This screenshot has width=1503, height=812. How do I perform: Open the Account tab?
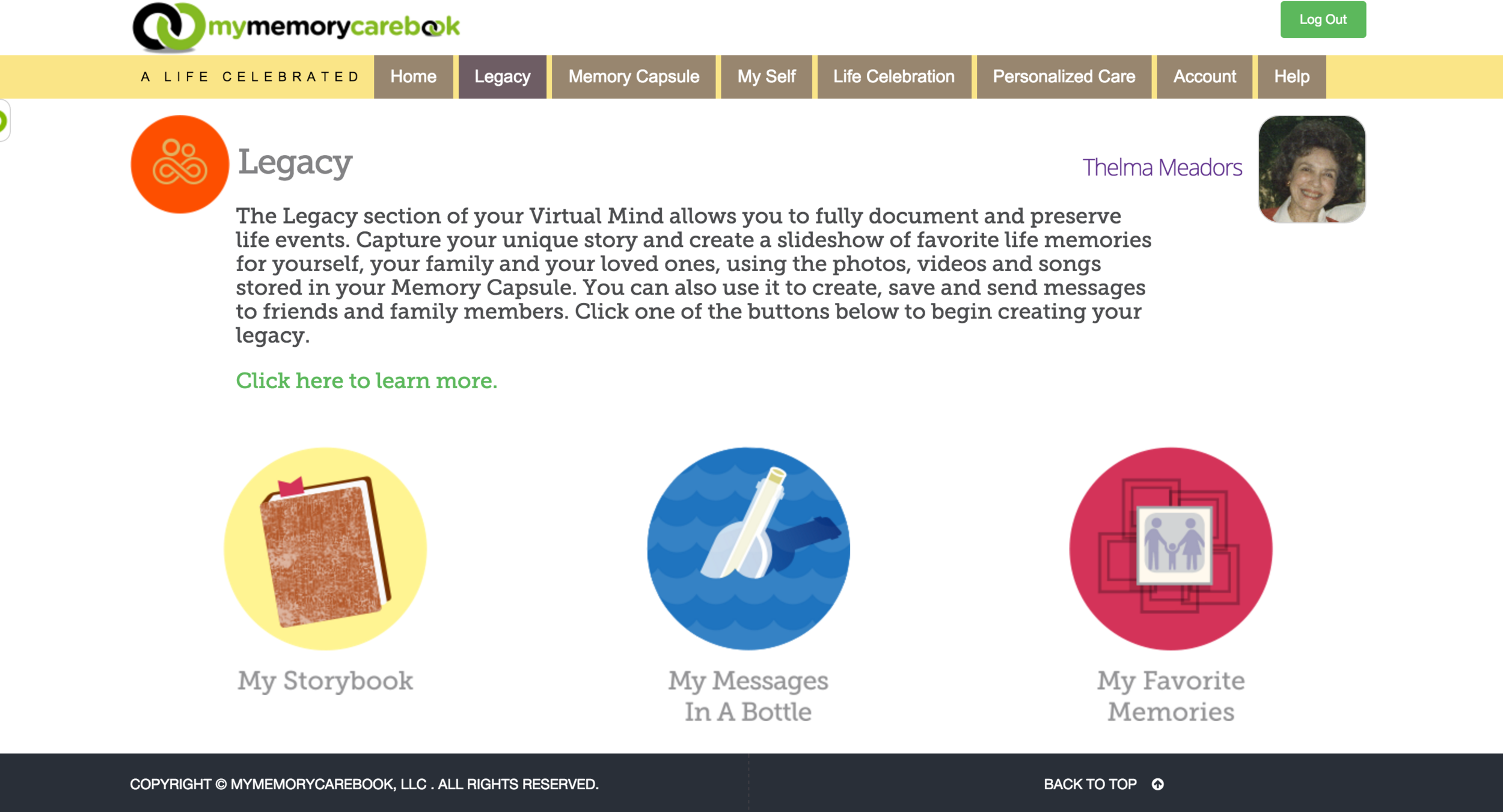(1205, 77)
